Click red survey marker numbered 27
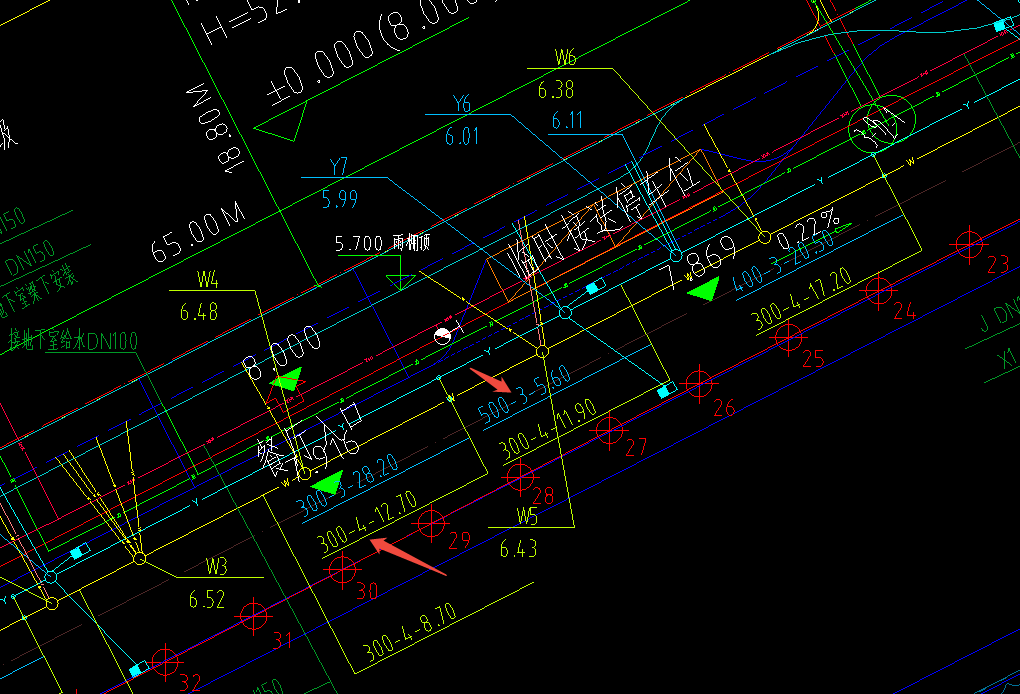This screenshot has width=1020, height=694. pos(610,430)
